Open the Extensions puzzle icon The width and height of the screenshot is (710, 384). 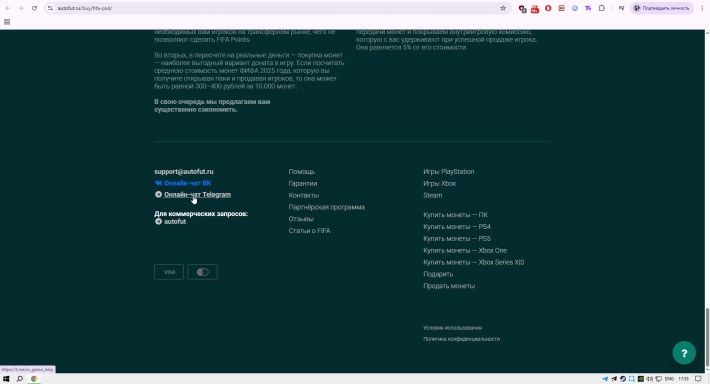[601, 8]
